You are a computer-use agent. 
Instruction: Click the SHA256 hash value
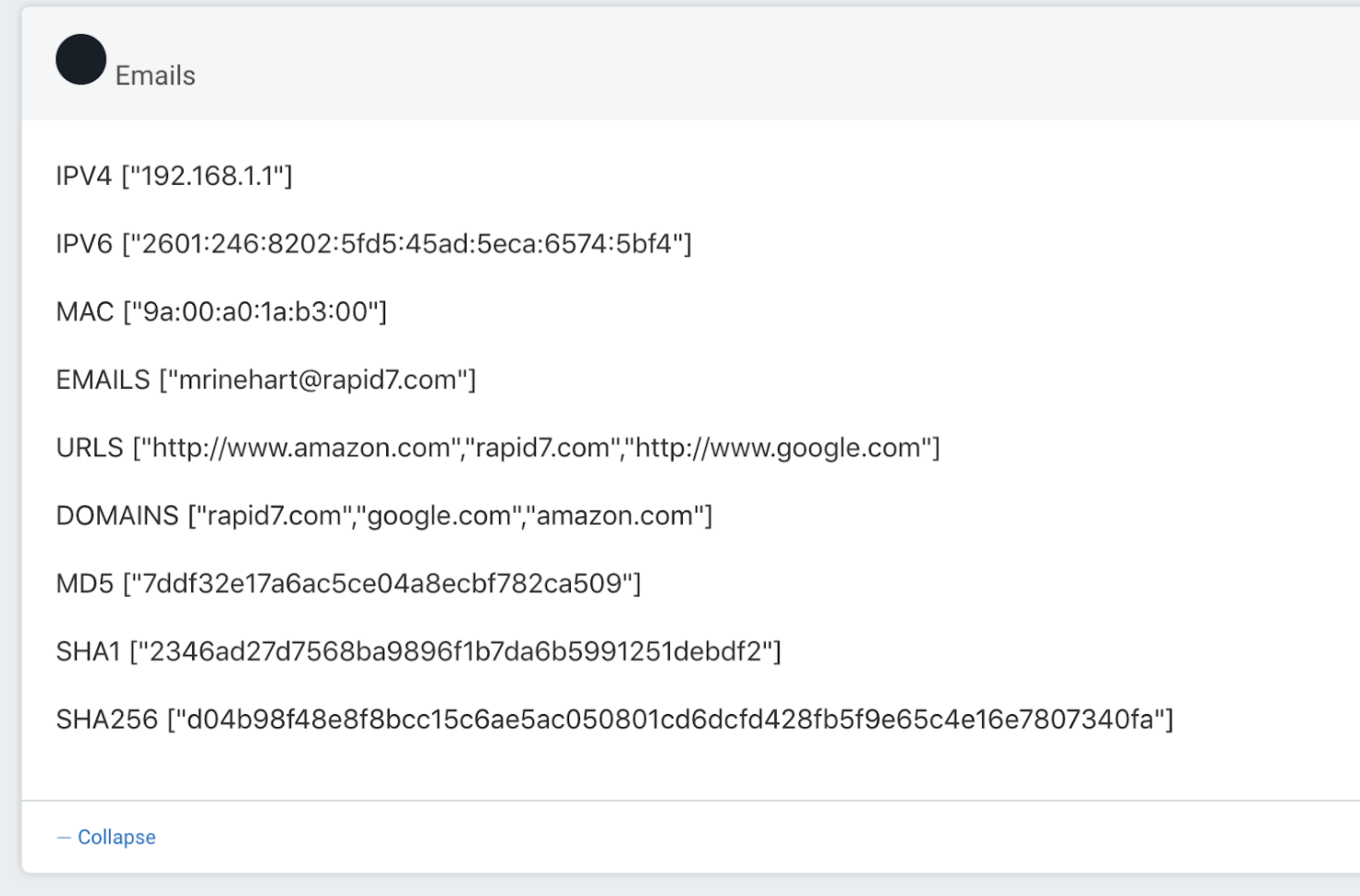coord(670,720)
